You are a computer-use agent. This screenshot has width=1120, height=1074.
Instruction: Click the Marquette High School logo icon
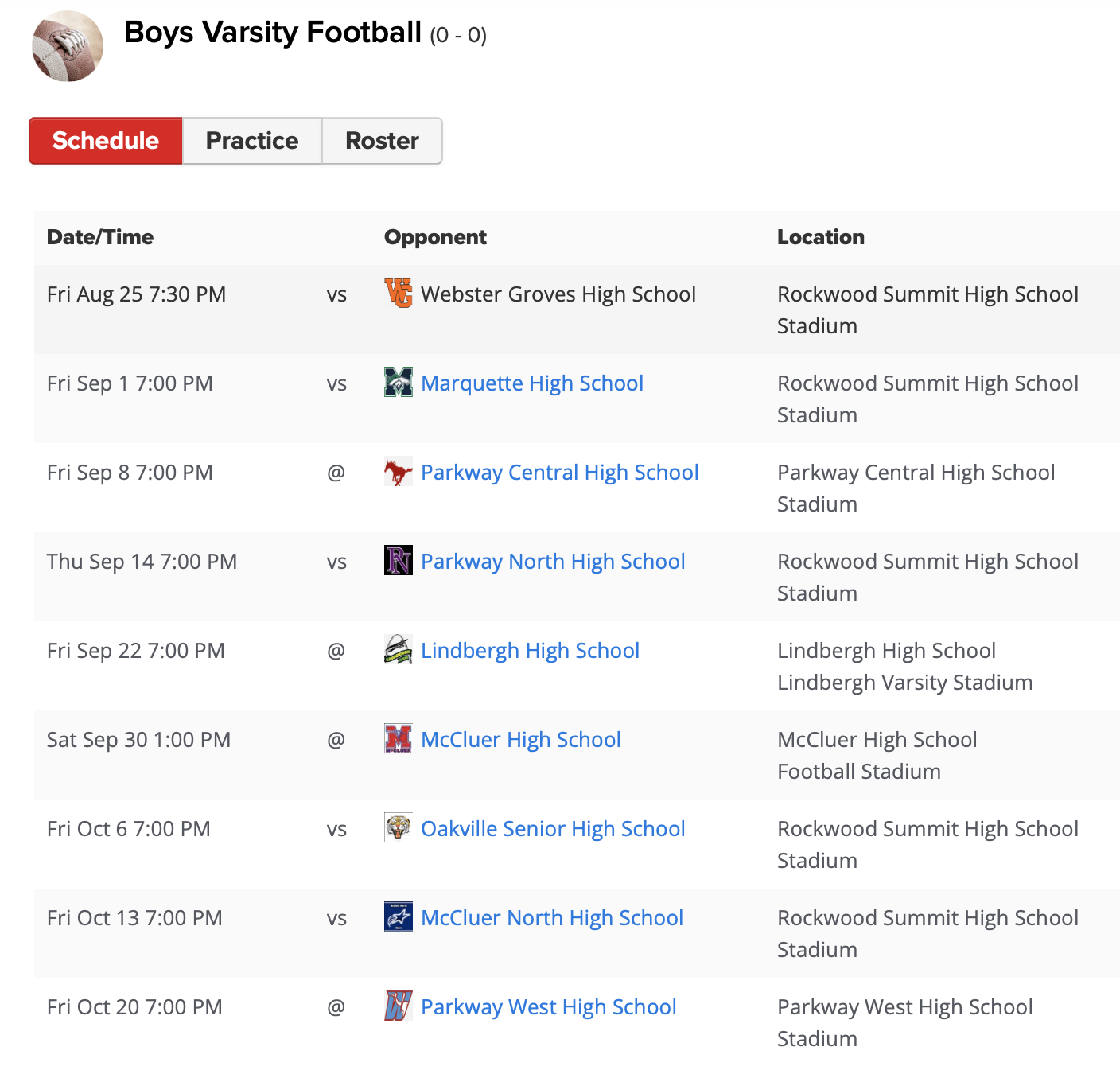pyautogui.click(x=399, y=383)
